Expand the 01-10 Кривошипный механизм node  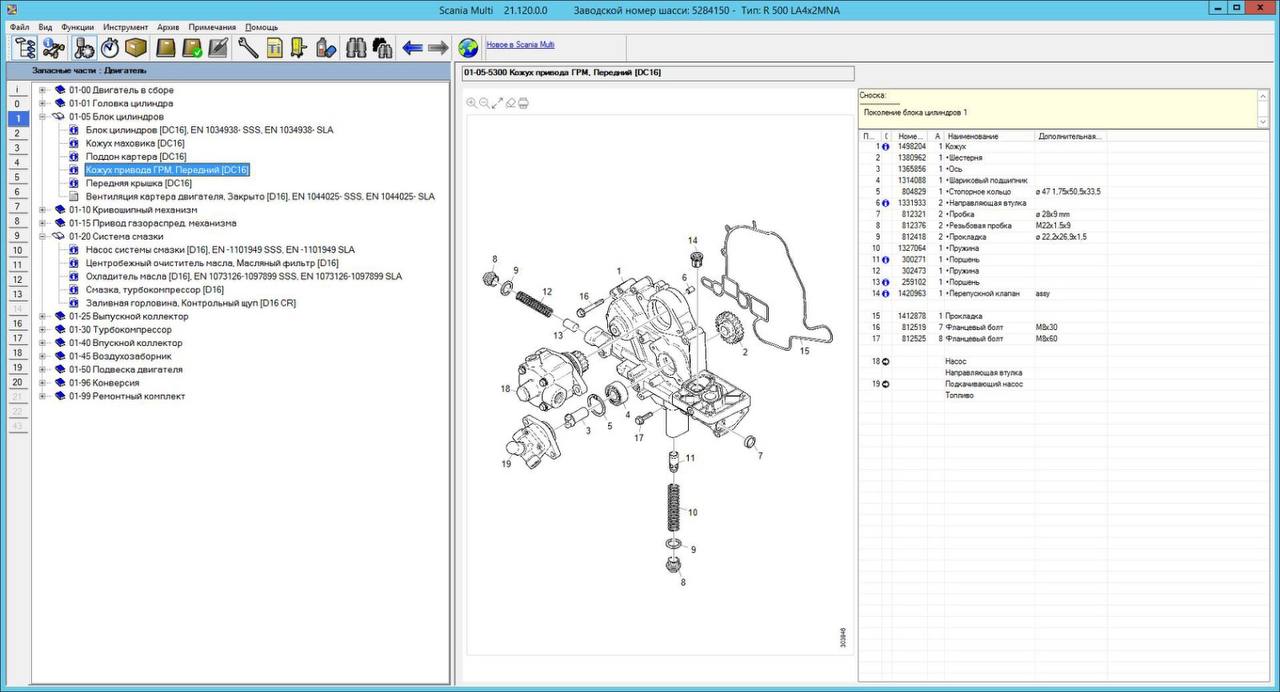pos(43,210)
